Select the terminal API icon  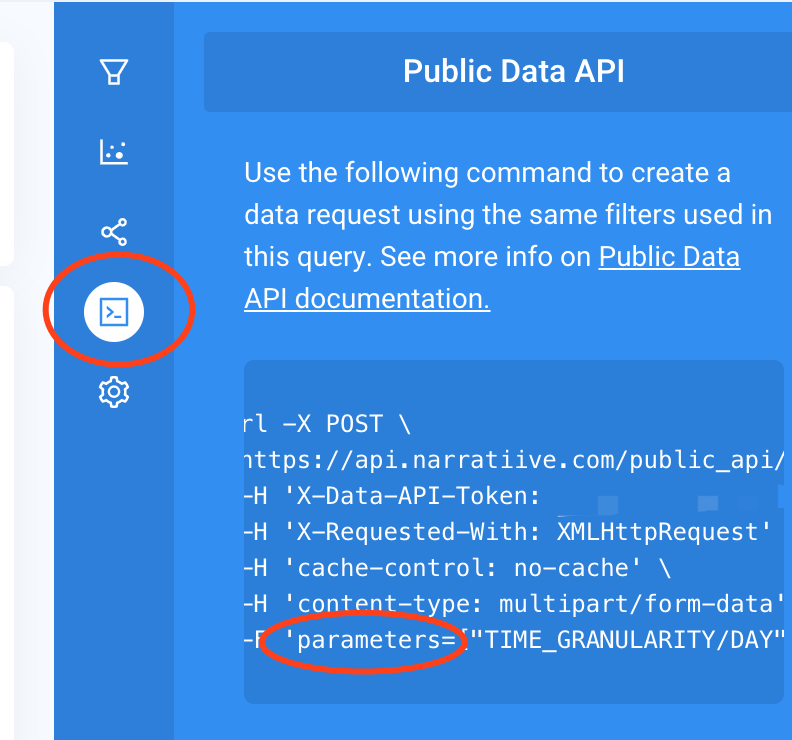coord(114,312)
